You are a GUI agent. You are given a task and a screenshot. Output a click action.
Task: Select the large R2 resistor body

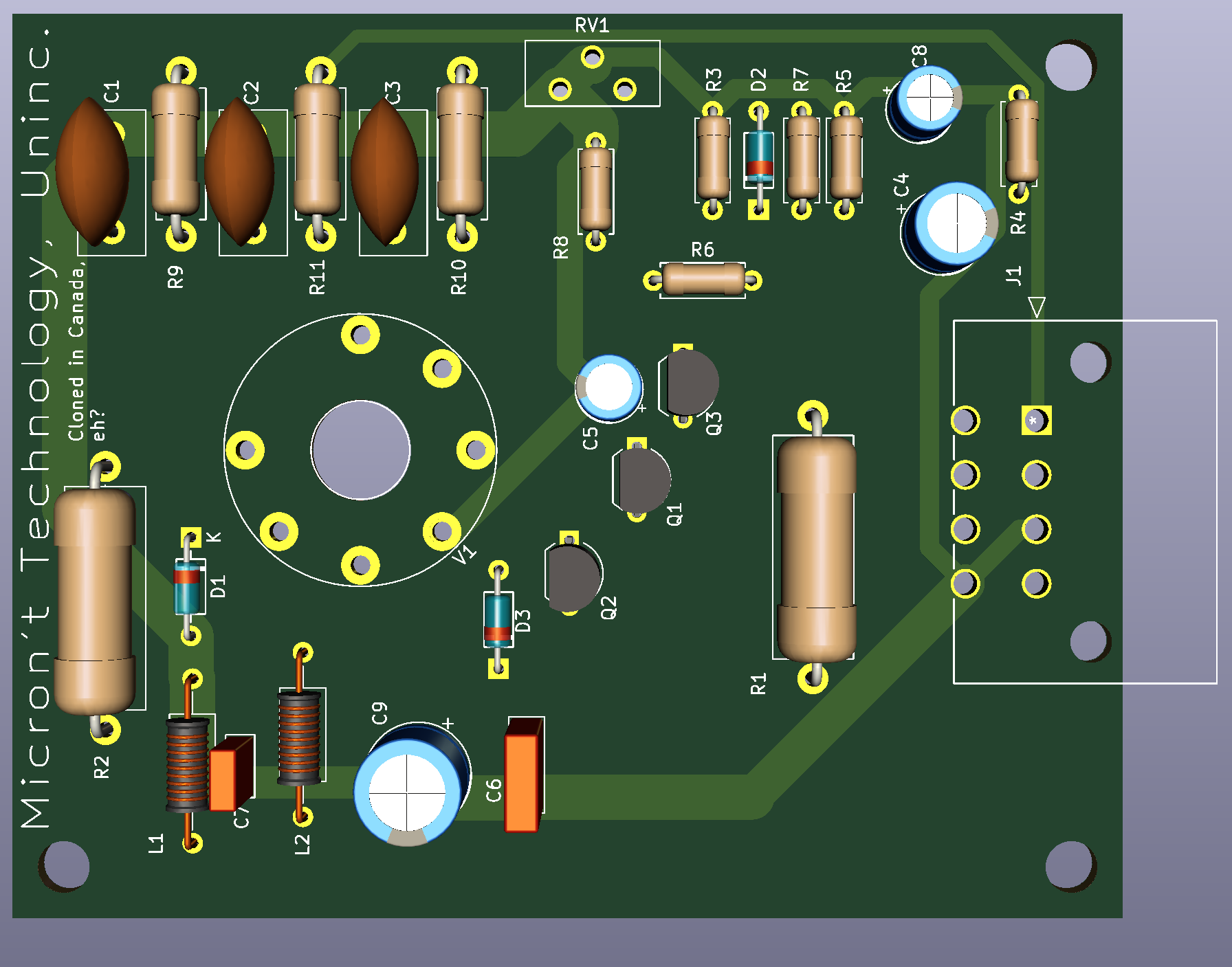(x=94, y=601)
